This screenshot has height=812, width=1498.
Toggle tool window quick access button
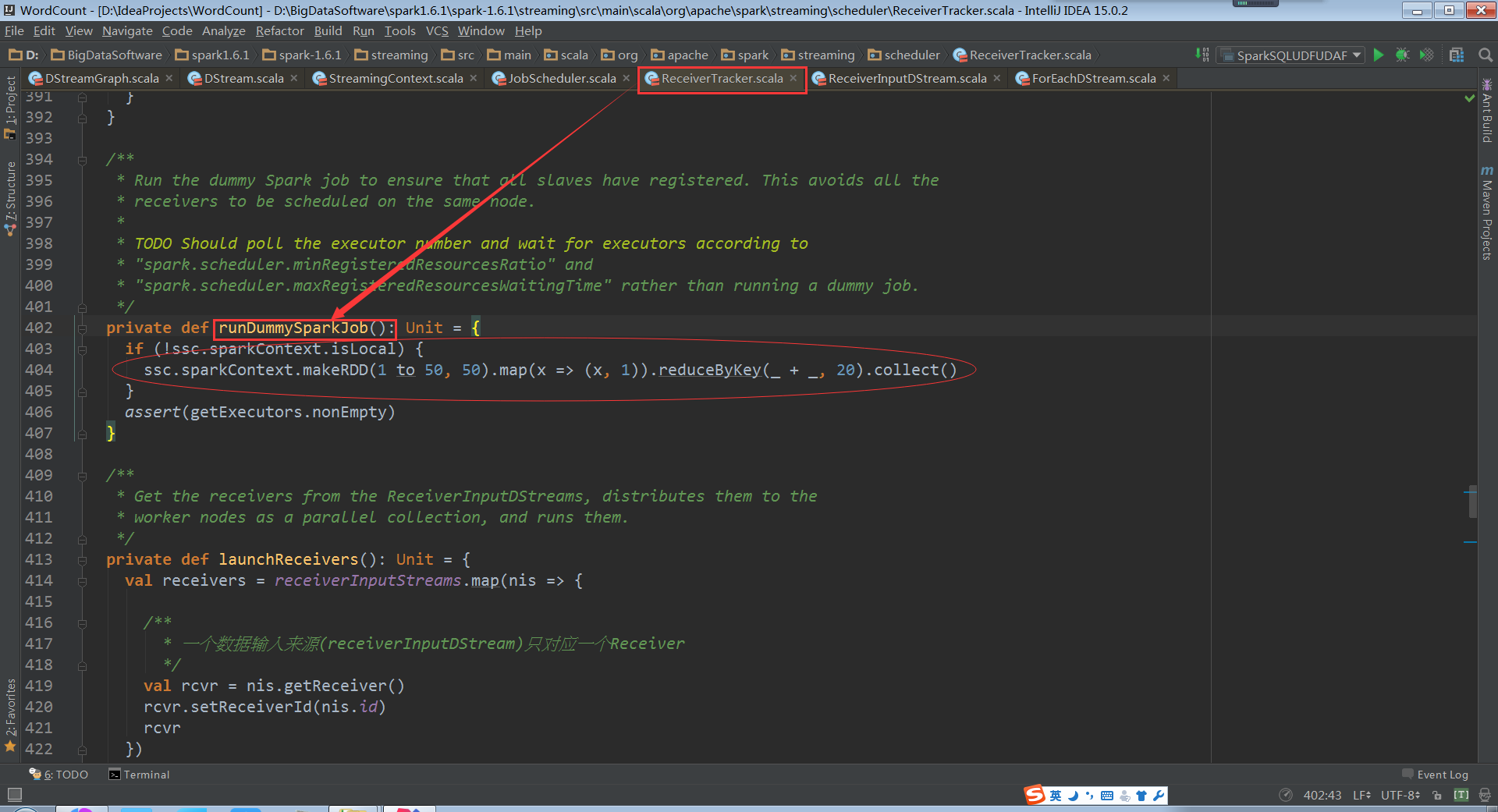click(14, 795)
